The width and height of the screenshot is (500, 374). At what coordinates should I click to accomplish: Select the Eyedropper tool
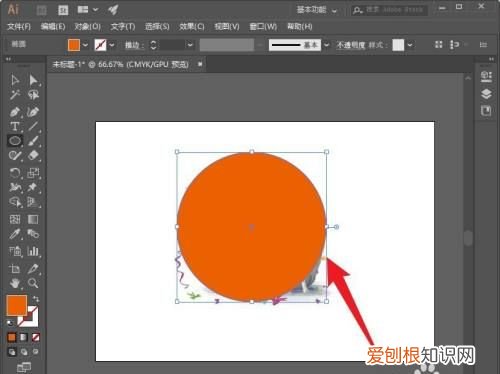coord(15,234)
